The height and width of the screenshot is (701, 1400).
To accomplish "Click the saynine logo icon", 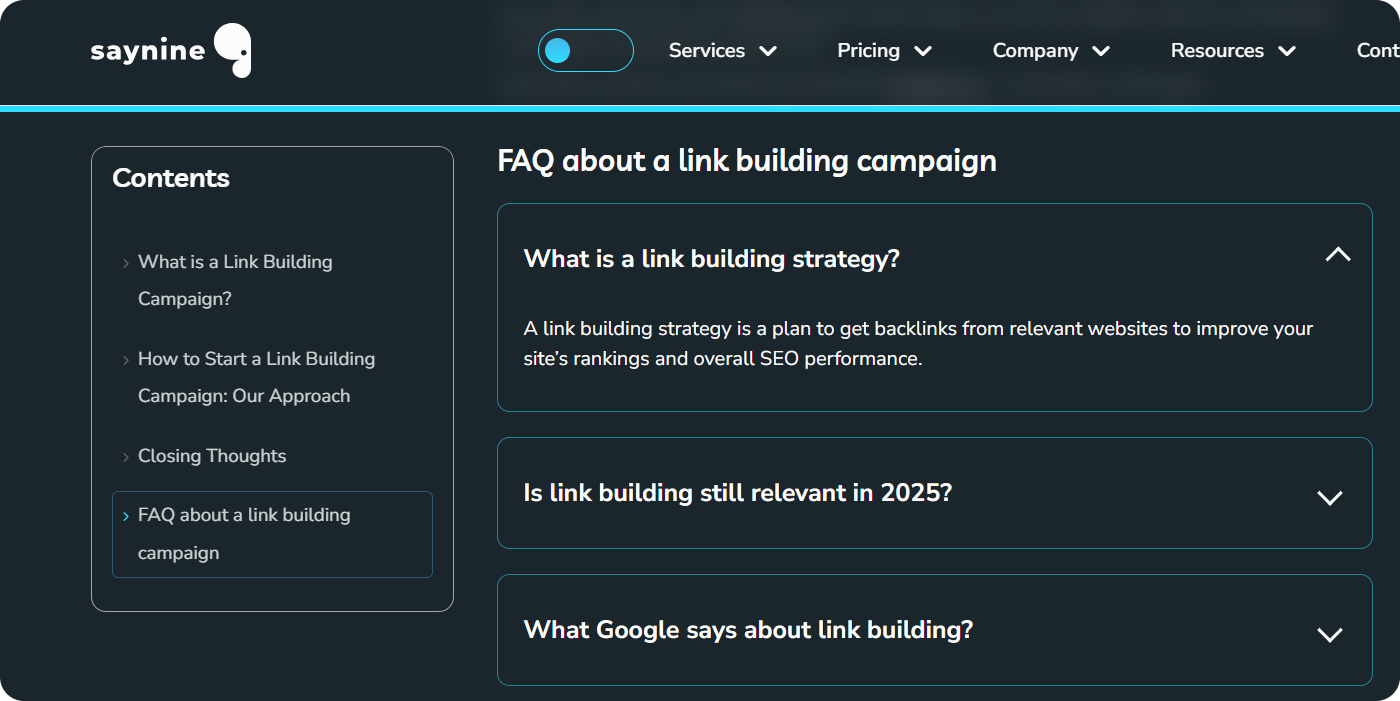I will 233,50.
